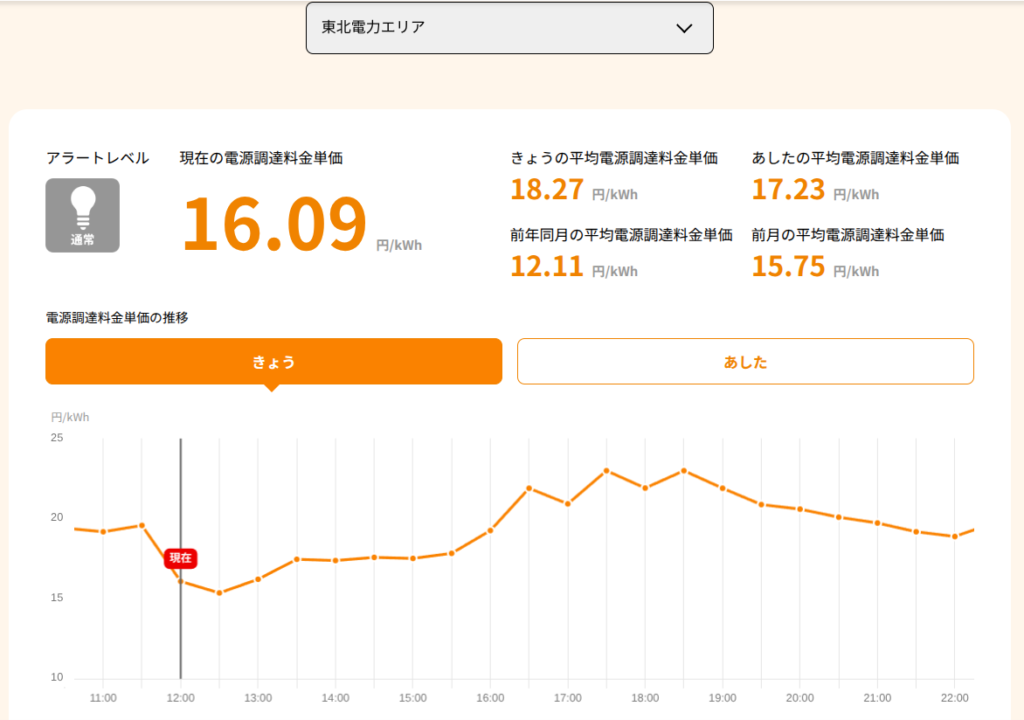
Task: Click the dropdown chevron arrow
Action: pyautogui.click(x=684, y=28)
